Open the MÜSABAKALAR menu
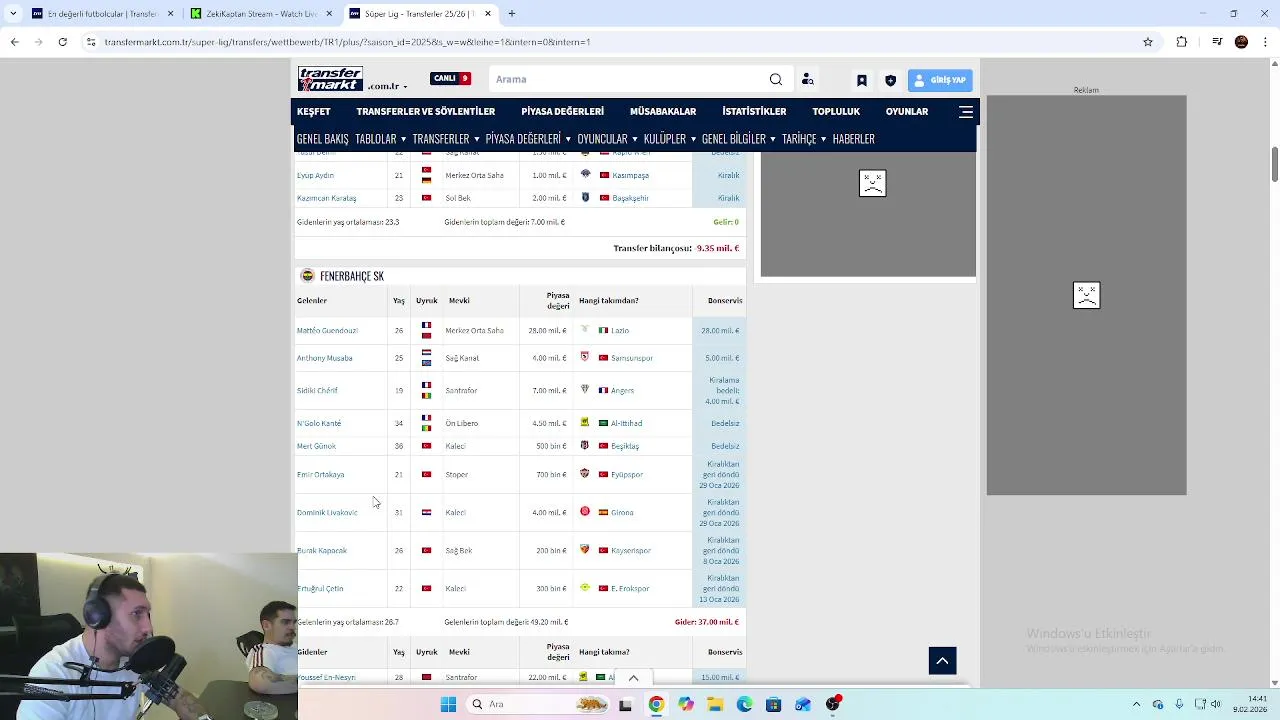 (662, 111)
